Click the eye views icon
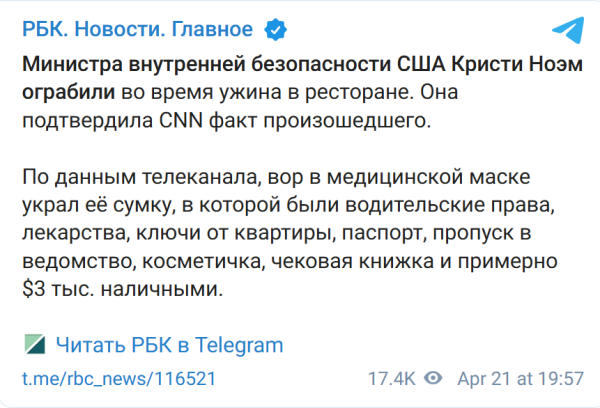This screenshot has height=408, width=600. click(433, 380)
